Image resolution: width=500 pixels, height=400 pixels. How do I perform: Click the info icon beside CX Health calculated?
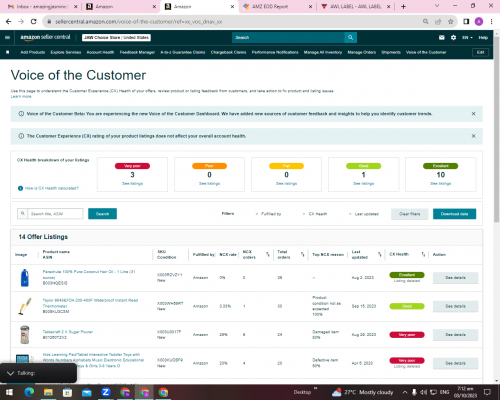click(x=20, y=188)
